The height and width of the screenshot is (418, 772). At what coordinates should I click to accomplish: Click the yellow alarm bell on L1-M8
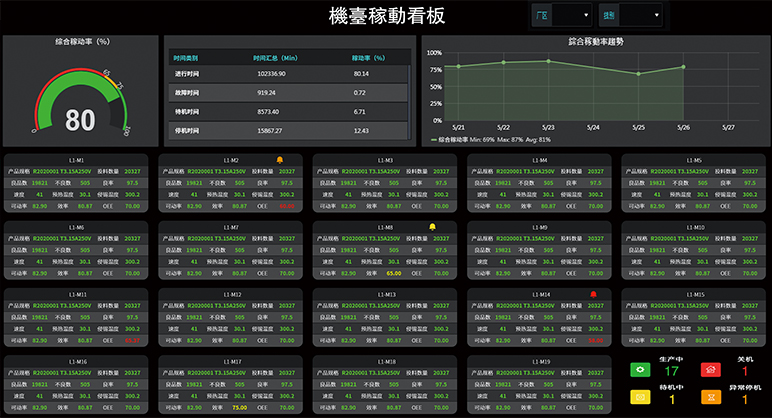pos(432,227)
